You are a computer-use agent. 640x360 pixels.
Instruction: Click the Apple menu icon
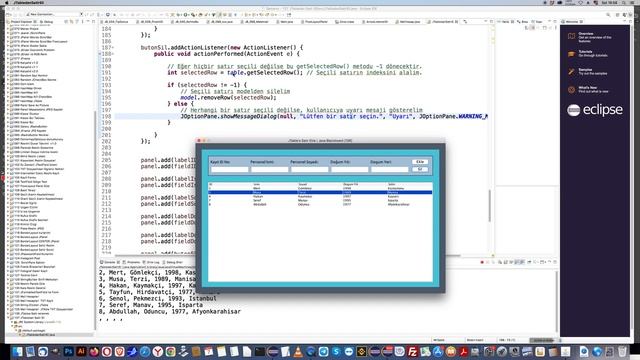coord(6,2)
